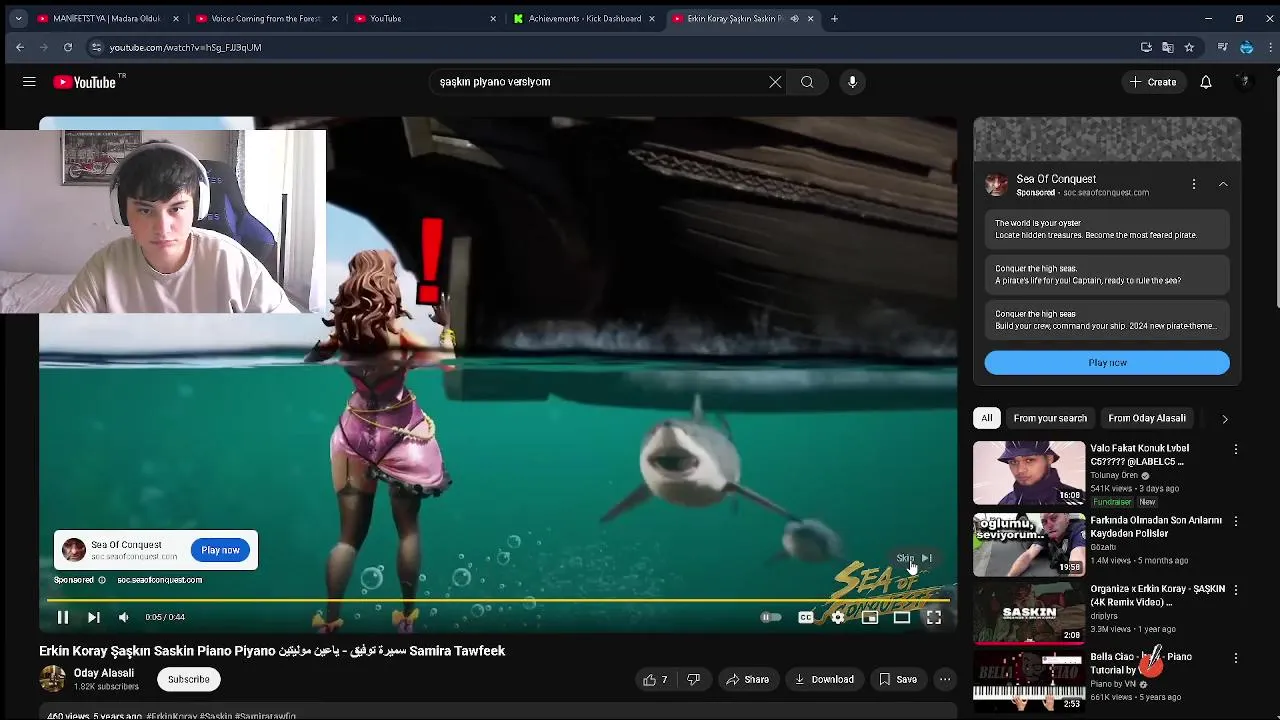The height and width of the screenshot is (720, 1280).
Task: Open the YouTube hamburger guide menu
Action: pyautogui.click(x=29, y=82)
